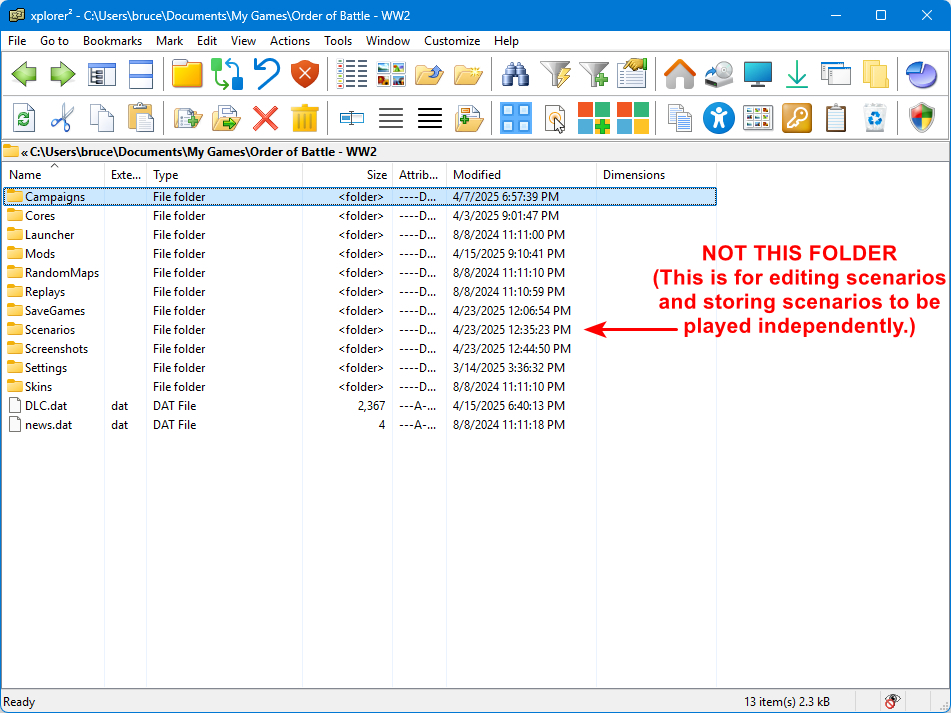Screen dimensions: 951x713
Task: Click the address bar path field
Action: point(476,152)
